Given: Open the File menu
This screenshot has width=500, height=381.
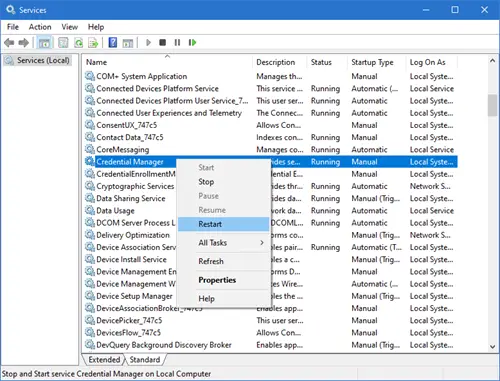Looking at the screenshot, I should tap(13, 27).
